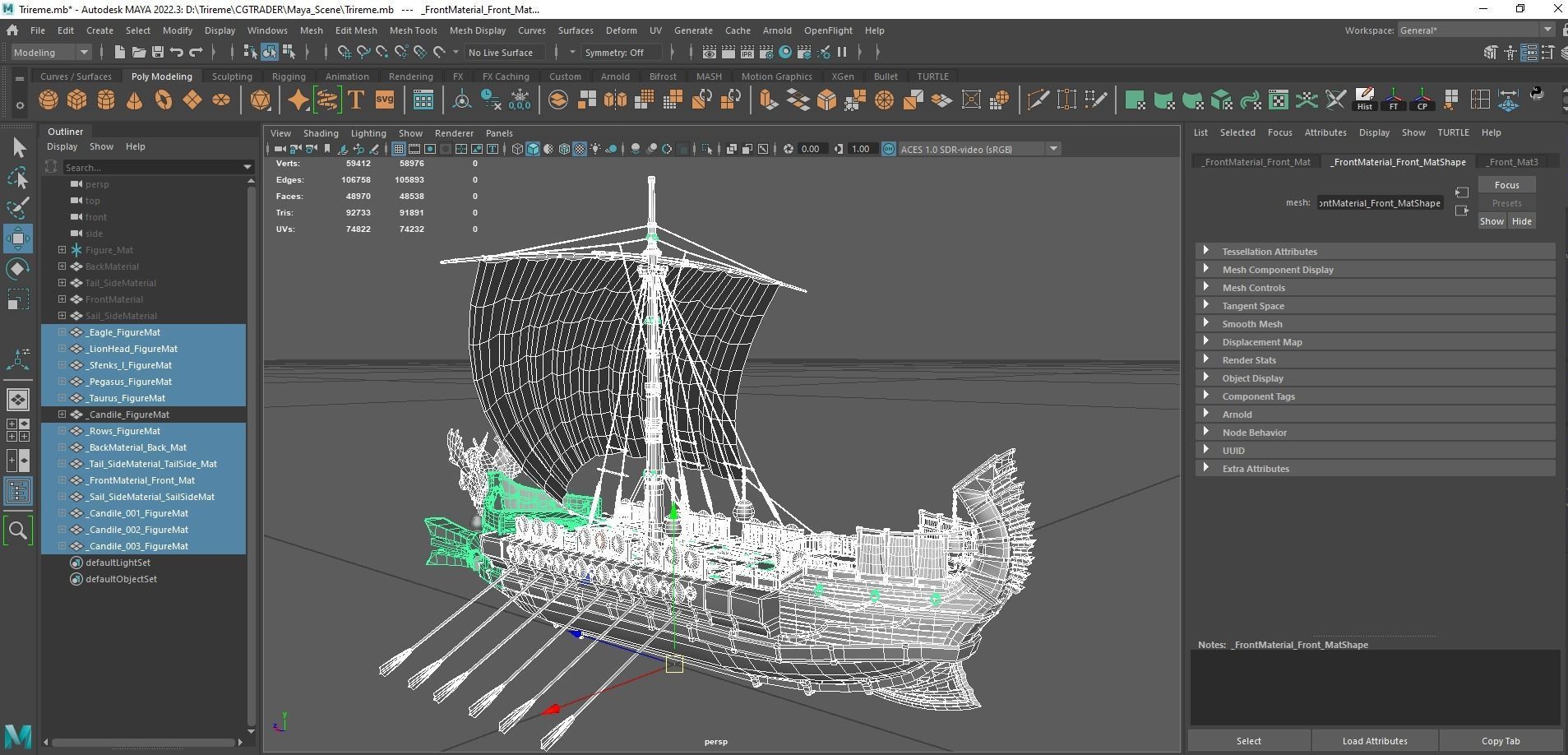Viewport: 1568px width, 755px height.
Task: Click the Python script shelf icon
Action: [1537, 94]
